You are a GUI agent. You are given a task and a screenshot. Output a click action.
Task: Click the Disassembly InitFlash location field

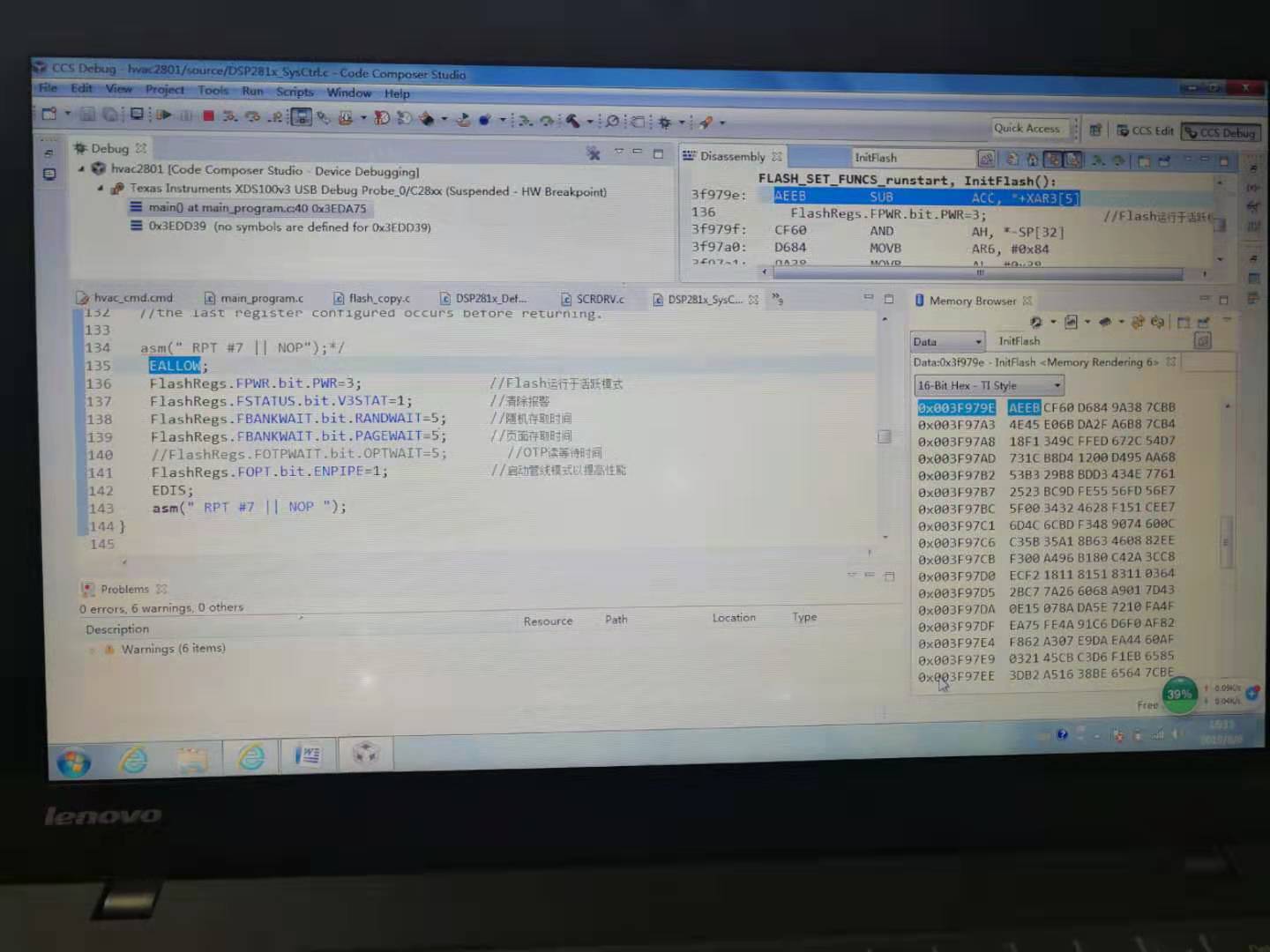(x=912, y=158)
